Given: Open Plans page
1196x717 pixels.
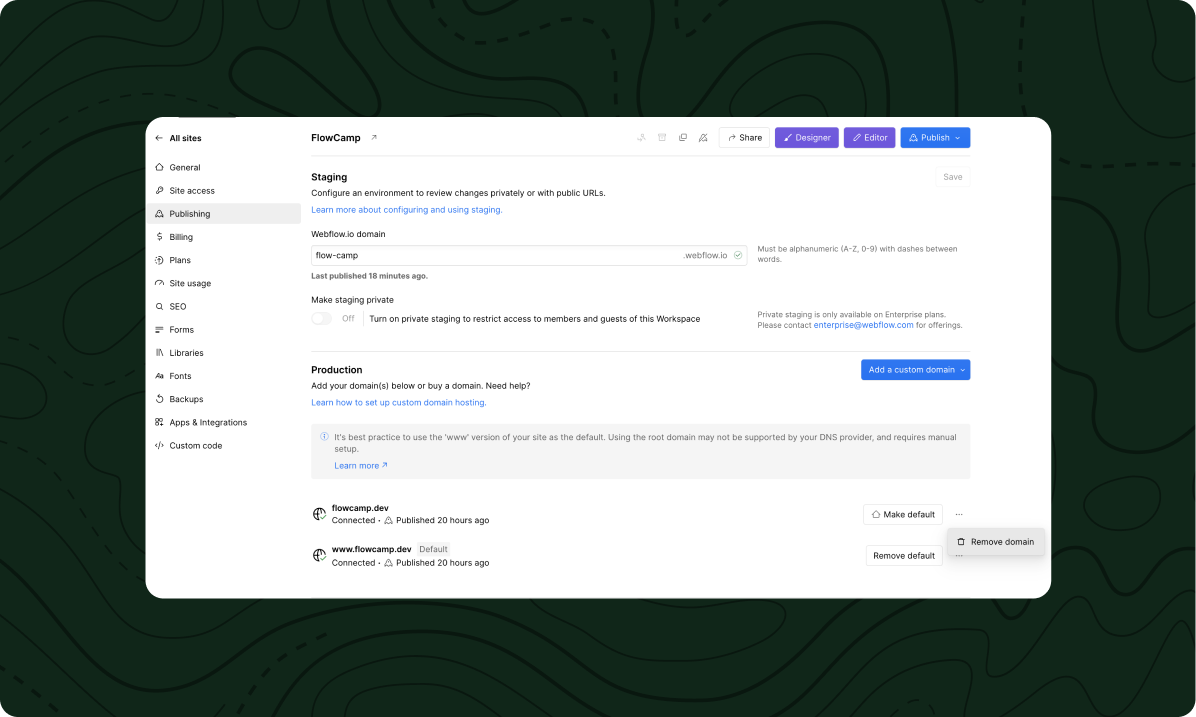Looking at the screenshot, I should [x=223, y=260].
